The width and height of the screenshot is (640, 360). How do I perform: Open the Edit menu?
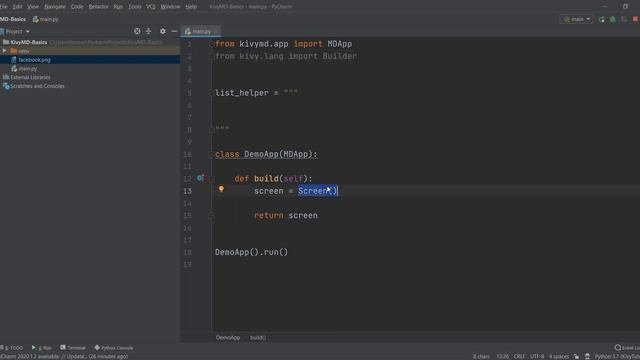pyautogui.click(x=17, y=7)
